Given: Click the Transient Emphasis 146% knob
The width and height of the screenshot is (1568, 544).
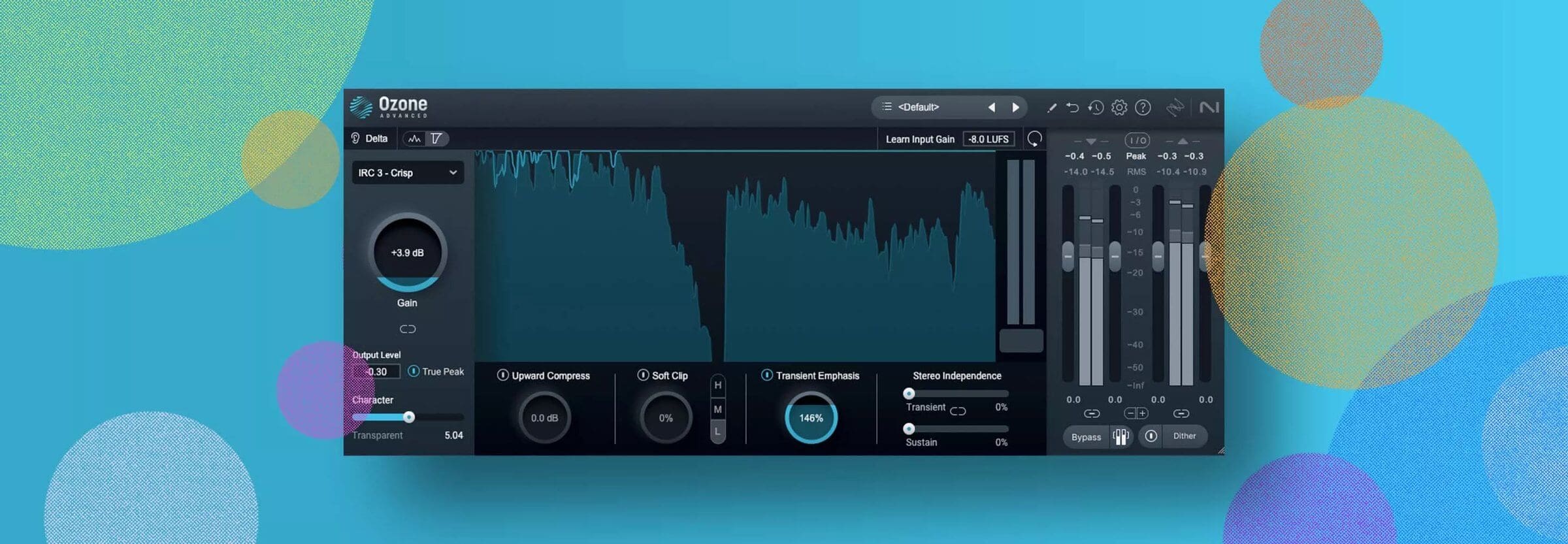Looking at the screenshot, I should tap(811, 418).
